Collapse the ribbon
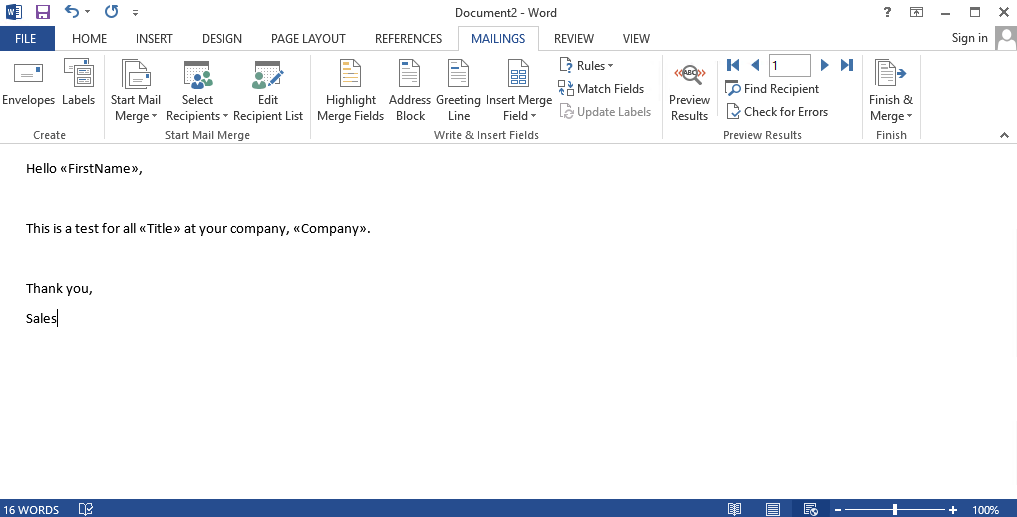Viewport: 1017px width, 517px height. coord(1004,135)
